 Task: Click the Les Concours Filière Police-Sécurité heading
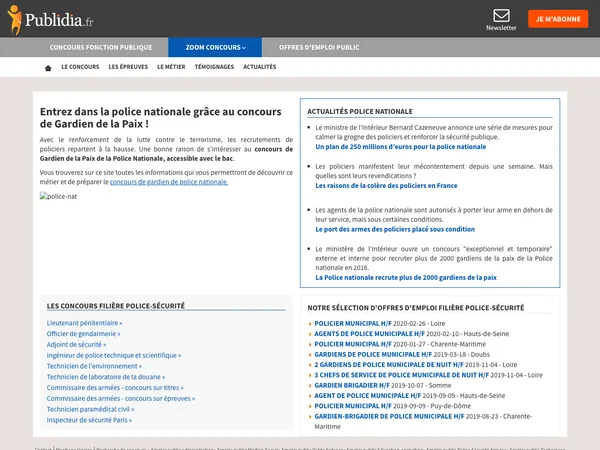(x=116, y=306)
